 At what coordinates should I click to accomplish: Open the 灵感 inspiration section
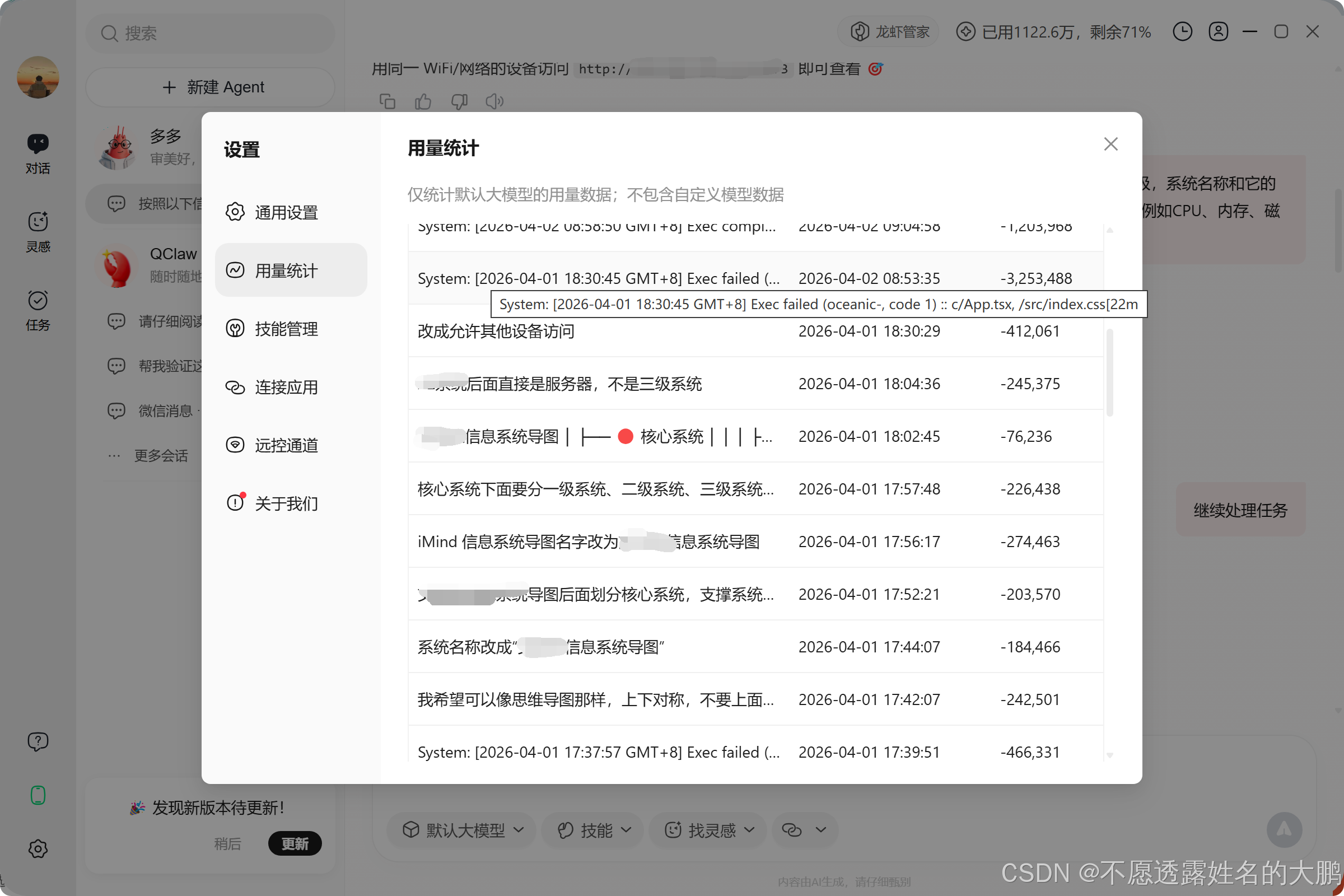pyautogui.click(x=38, y=231)
